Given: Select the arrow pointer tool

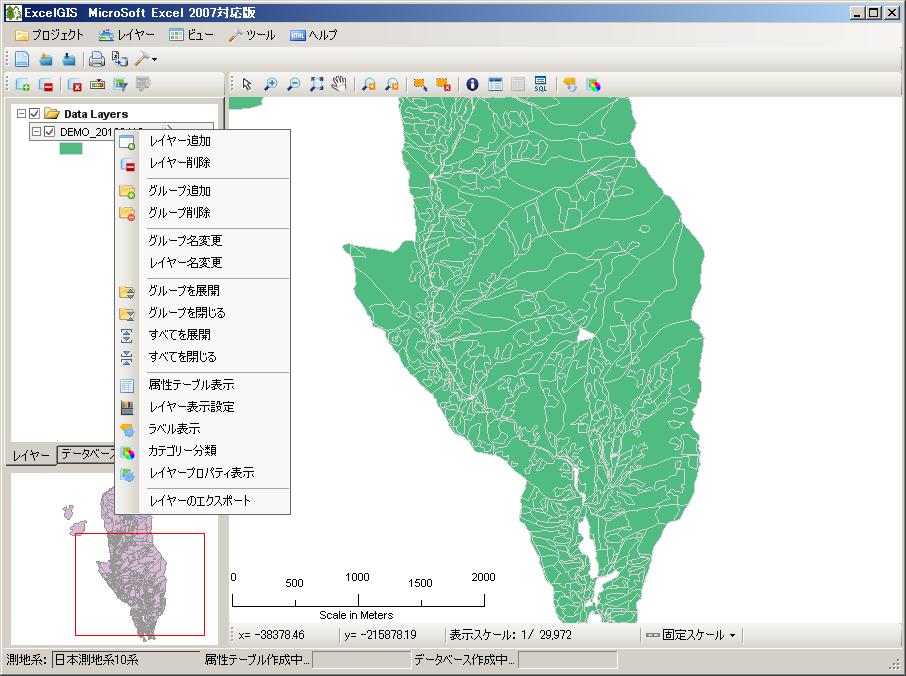Looking at the screenshot, I should pos(247,84).
